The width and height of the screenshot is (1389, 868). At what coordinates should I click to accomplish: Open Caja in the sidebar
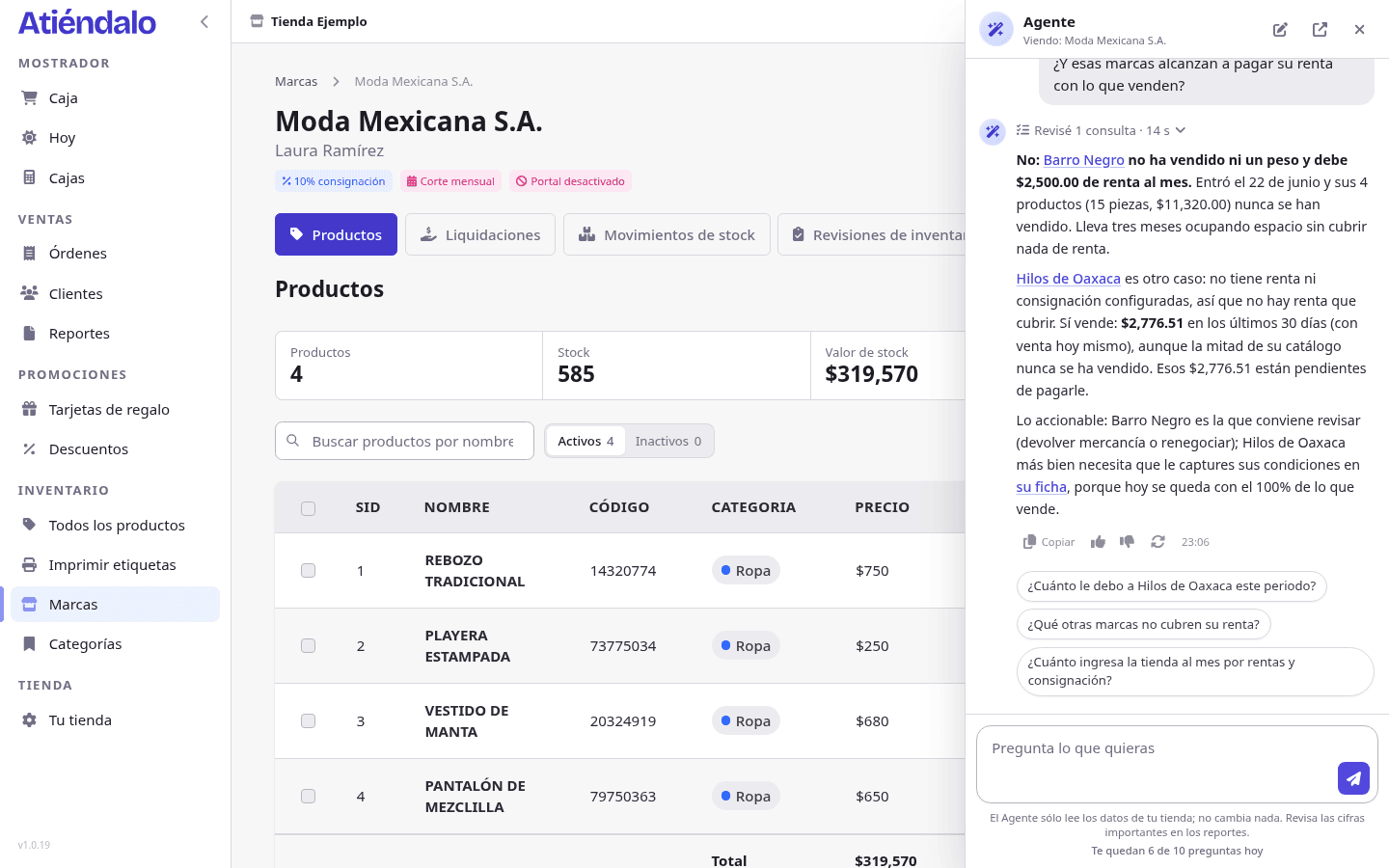(115, 98)
